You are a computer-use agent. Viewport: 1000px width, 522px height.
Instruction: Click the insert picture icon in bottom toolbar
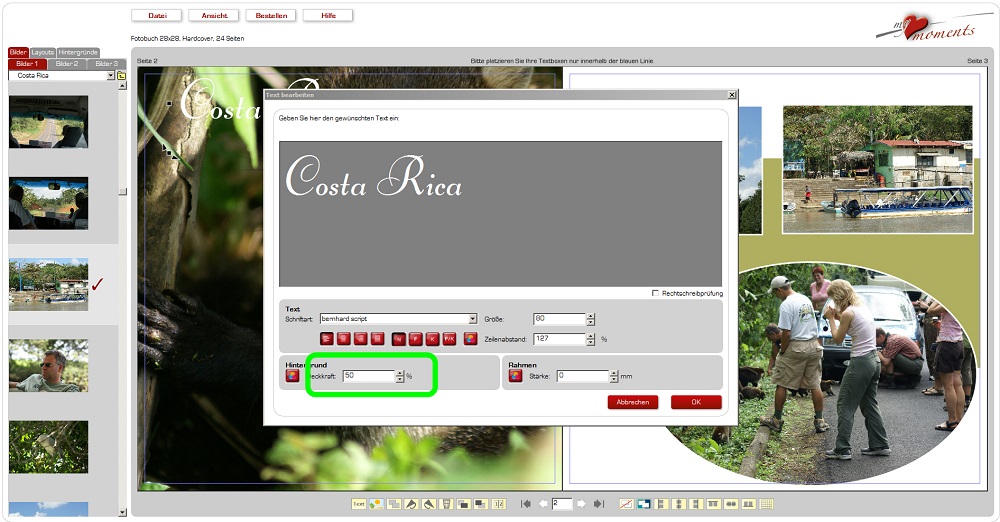coord(376,504)
